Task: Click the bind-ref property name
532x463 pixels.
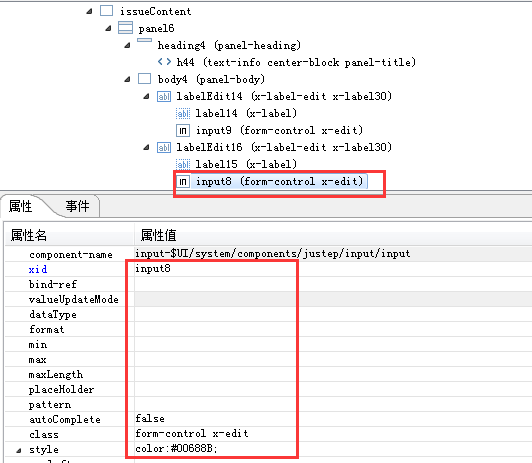Action: [x=53, y=284]
